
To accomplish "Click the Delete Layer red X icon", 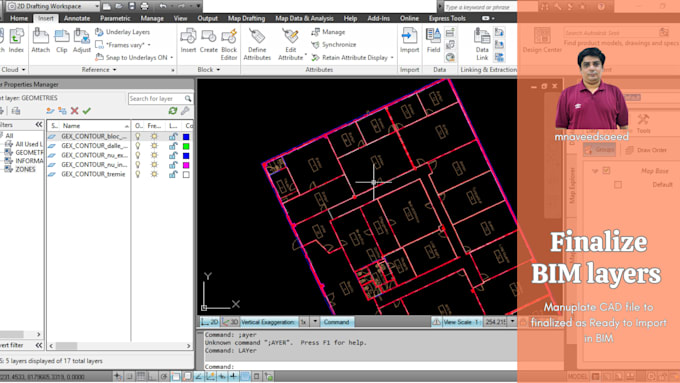I will click(x=75, y=111).
